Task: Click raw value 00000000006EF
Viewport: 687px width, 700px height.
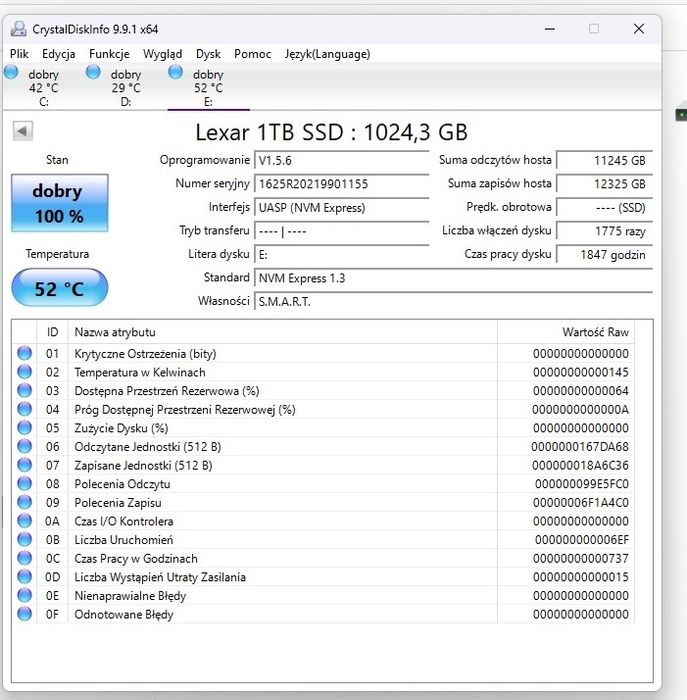Action: click(x=582, y=540)
